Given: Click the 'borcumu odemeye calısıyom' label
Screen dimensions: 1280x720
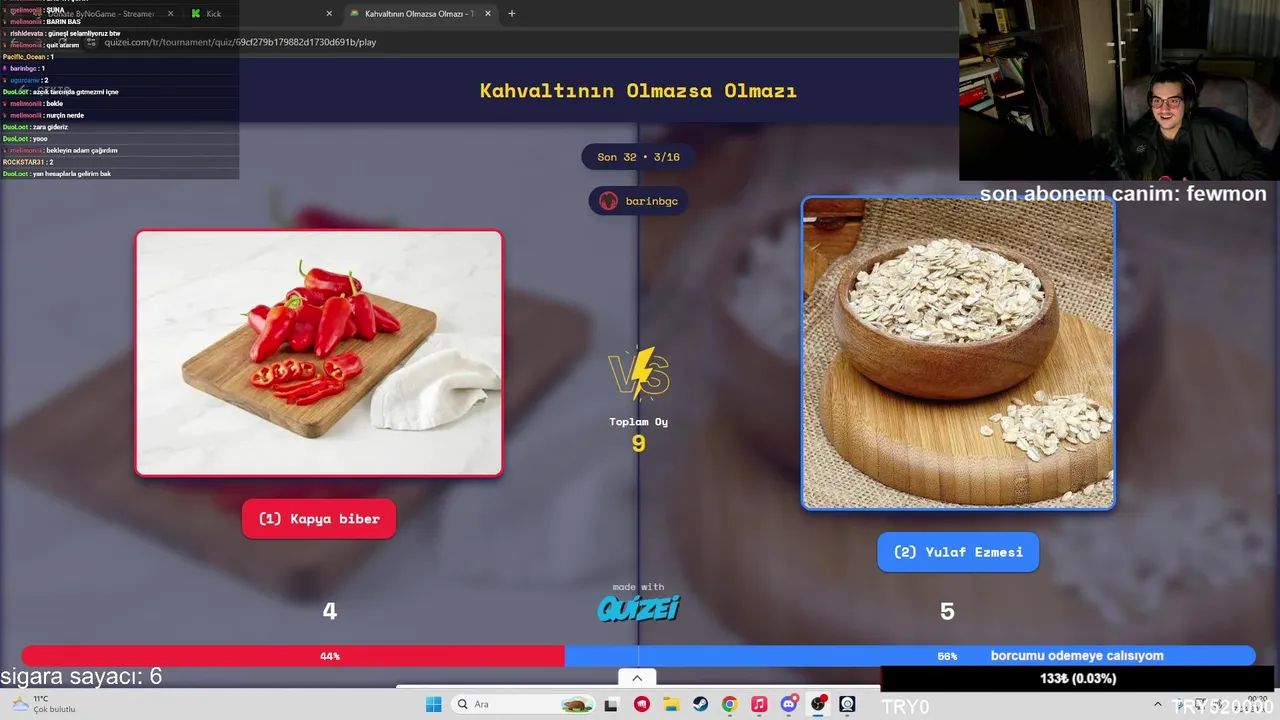Looking at the screenshot, I should [x=1077, y=656].
